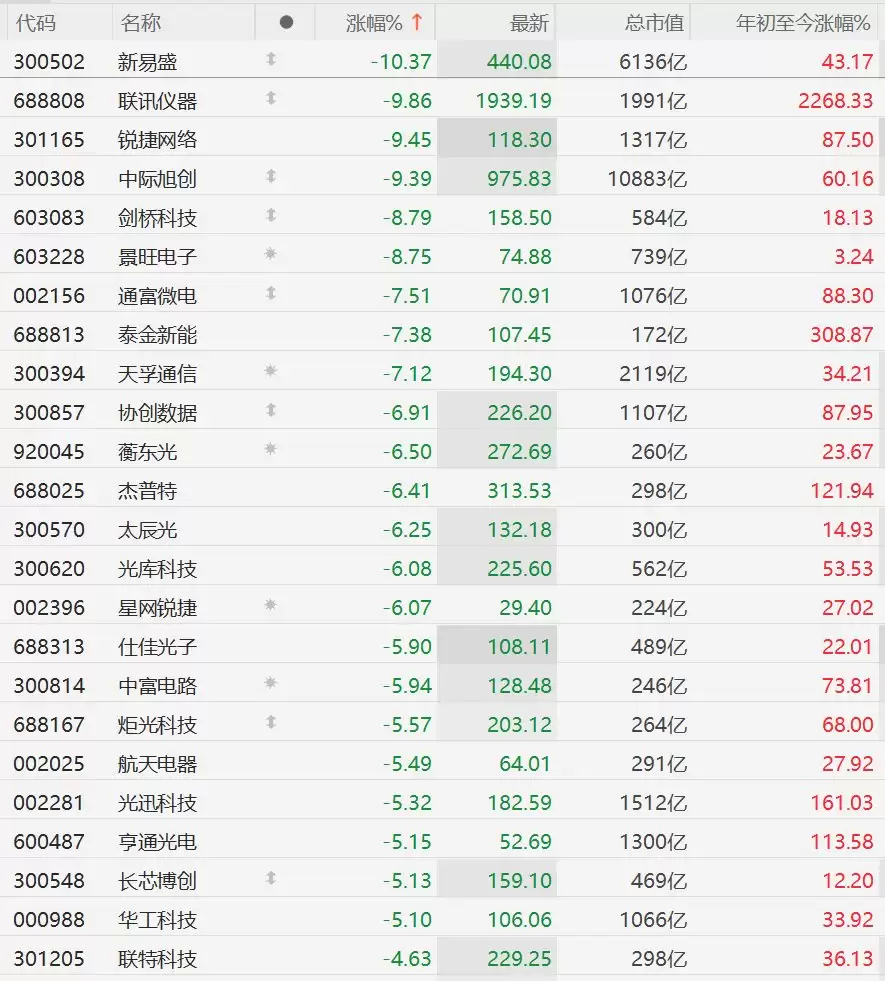This screenshot has width=885, height=981.
Task: Click the star icon in 景旺电子 row
Action: (x=270, y=254)
